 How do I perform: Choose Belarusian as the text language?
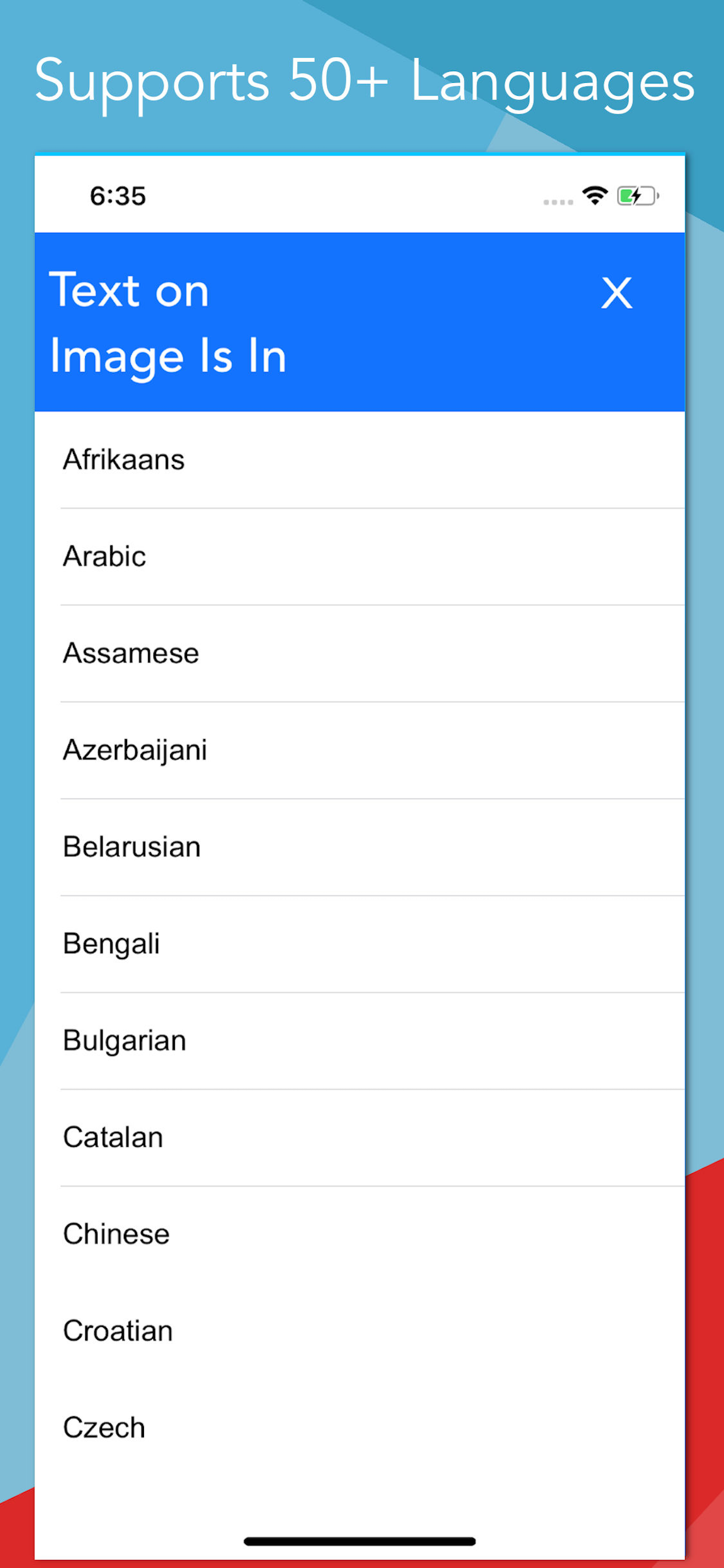[360, 846]
